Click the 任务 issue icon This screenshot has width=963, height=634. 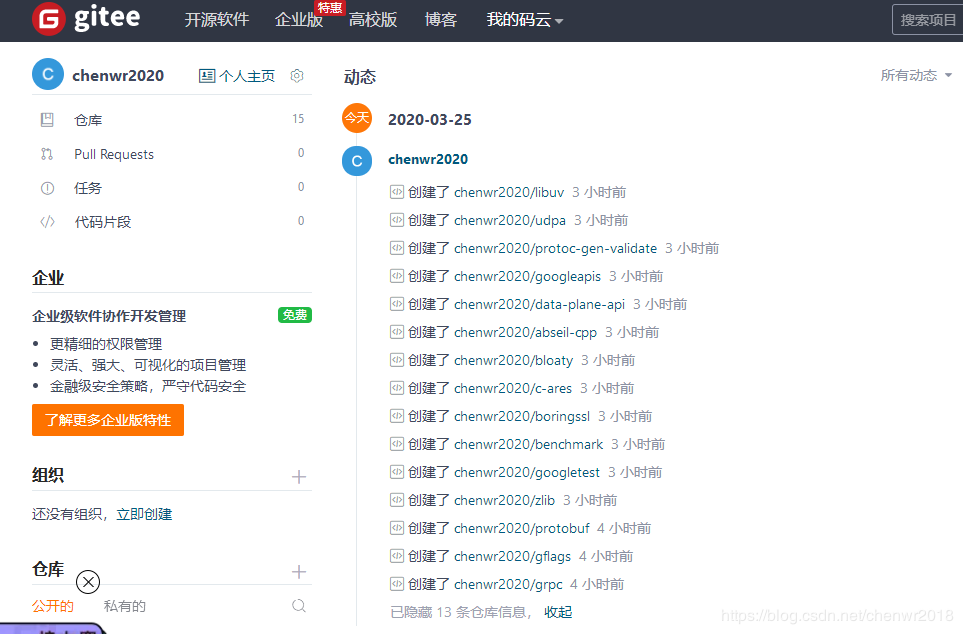coord(47,188)
